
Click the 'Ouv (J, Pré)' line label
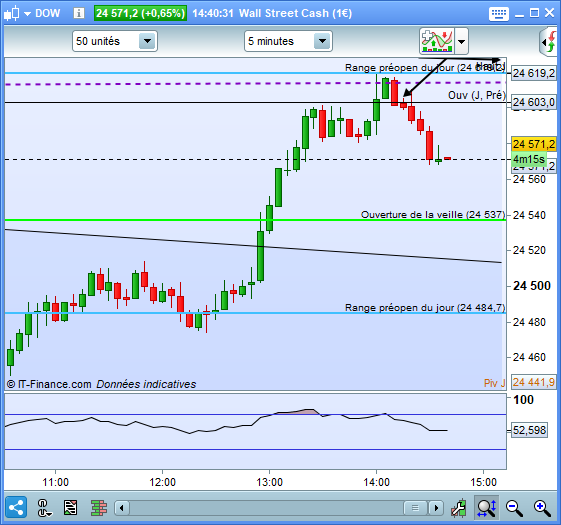[477, 95]
